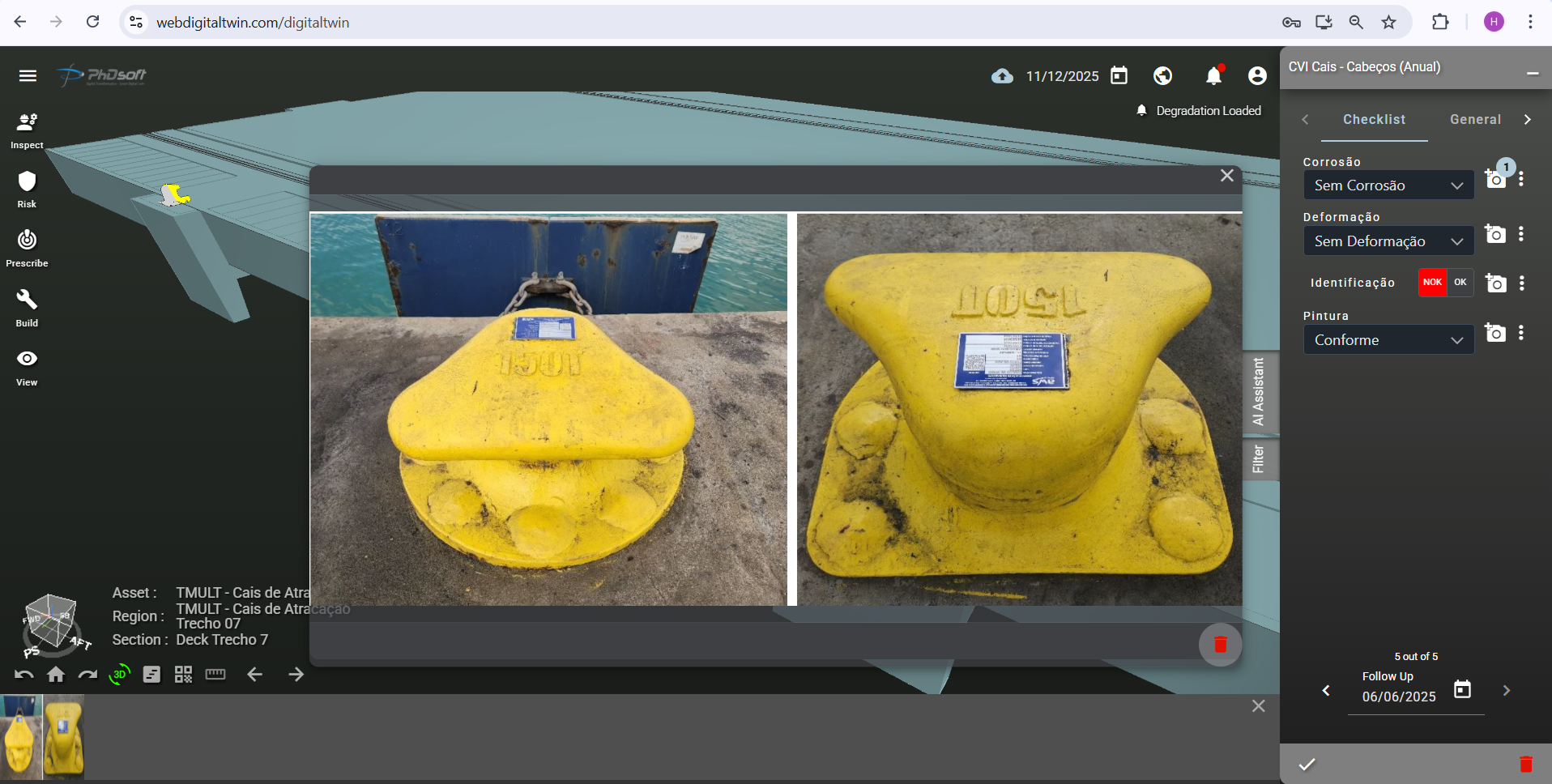The image size is (1552, 784).
Task: Set Identificação to NOK
Action: tap(1432, 283)
